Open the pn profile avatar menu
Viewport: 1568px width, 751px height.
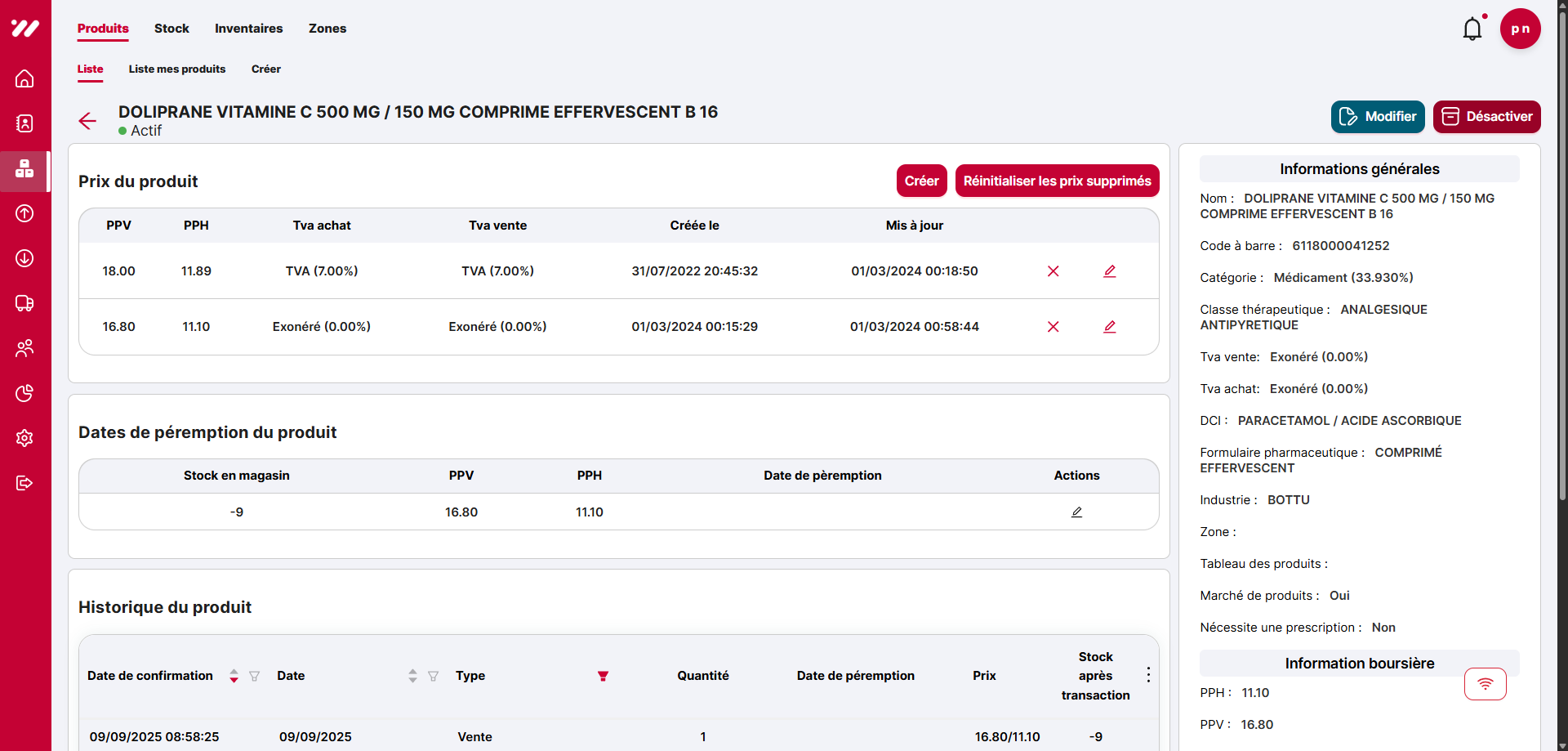click(1521, 28)
